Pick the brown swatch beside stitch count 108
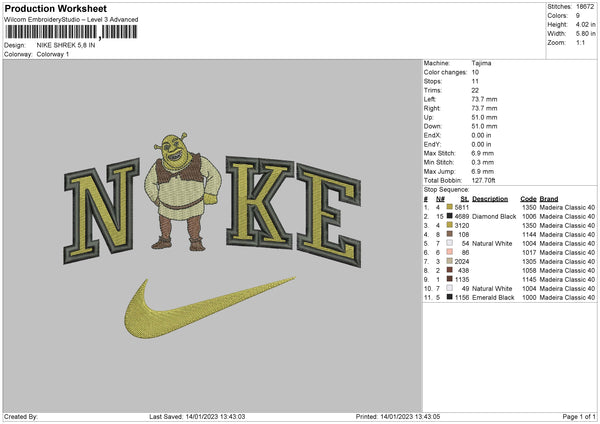This screenshot has height=424, width=600. (450, 234)
